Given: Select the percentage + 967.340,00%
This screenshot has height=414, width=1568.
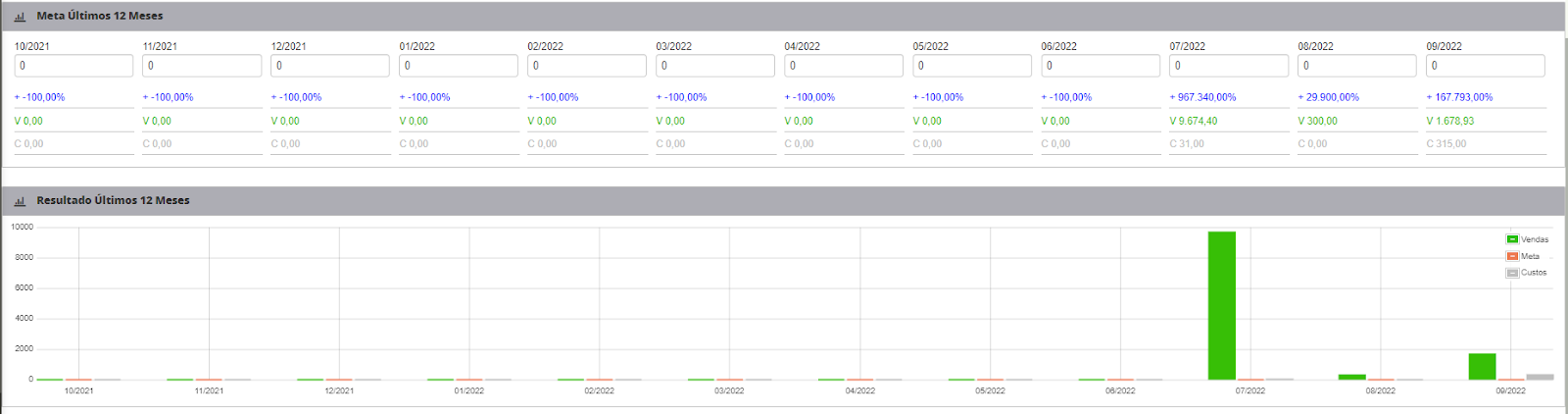Looking at the screenshot, I should 1202,97.
